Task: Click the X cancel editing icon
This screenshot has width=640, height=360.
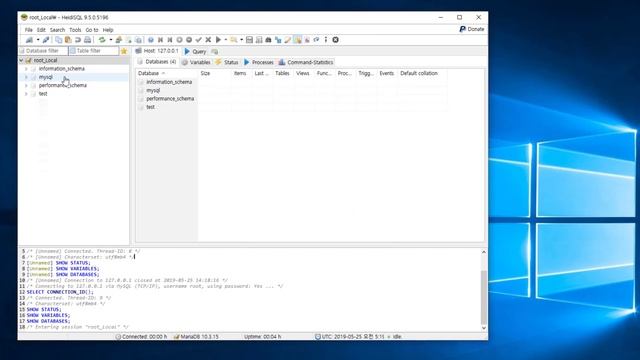Action: click(x=208, y=40)
